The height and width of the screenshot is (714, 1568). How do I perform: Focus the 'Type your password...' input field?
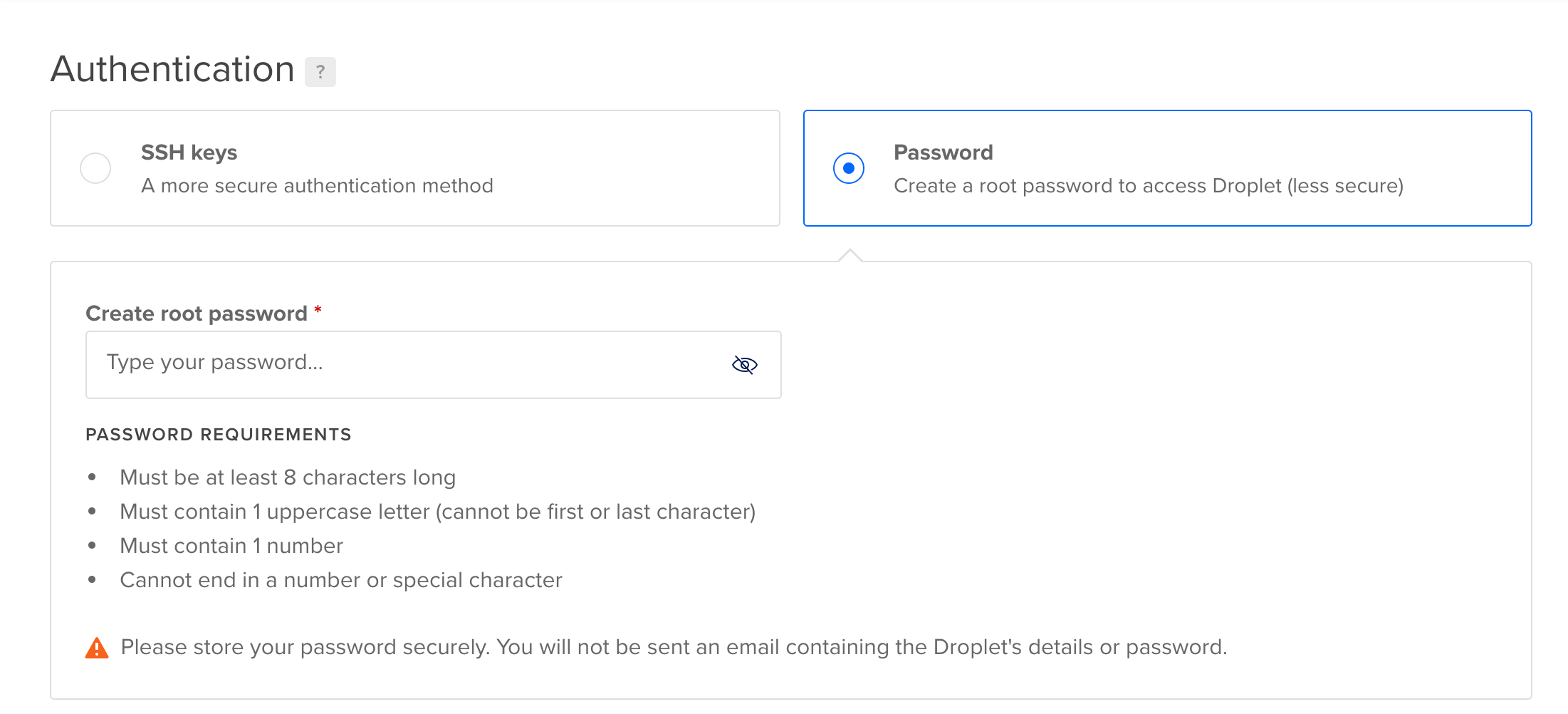406,364
